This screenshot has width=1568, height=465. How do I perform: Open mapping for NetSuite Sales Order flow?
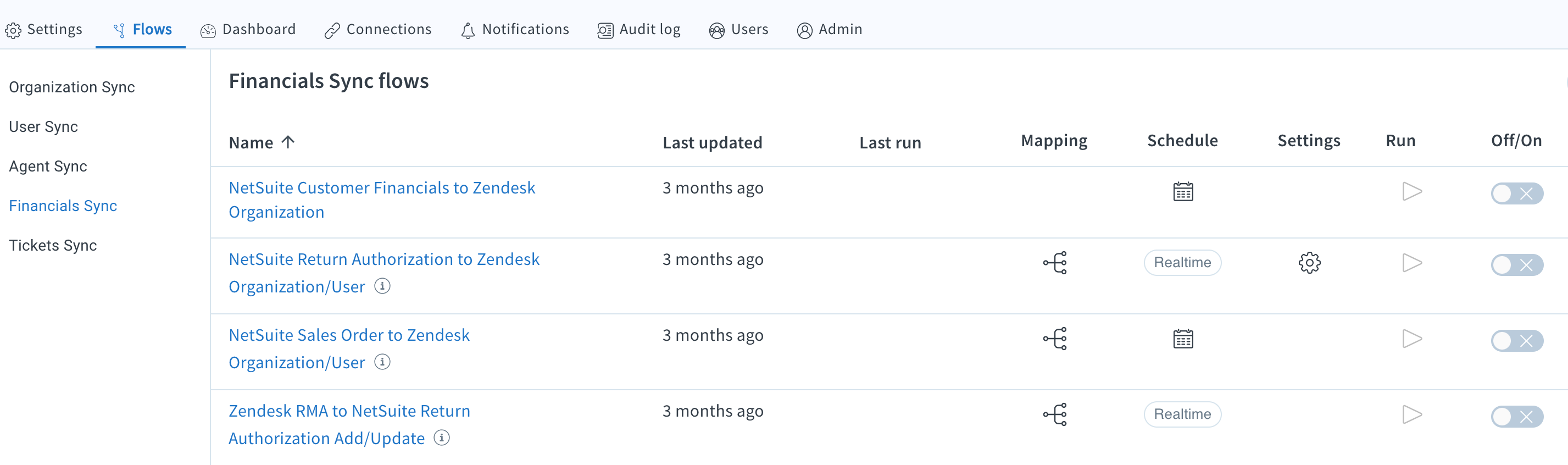(x=1055, y=339)
